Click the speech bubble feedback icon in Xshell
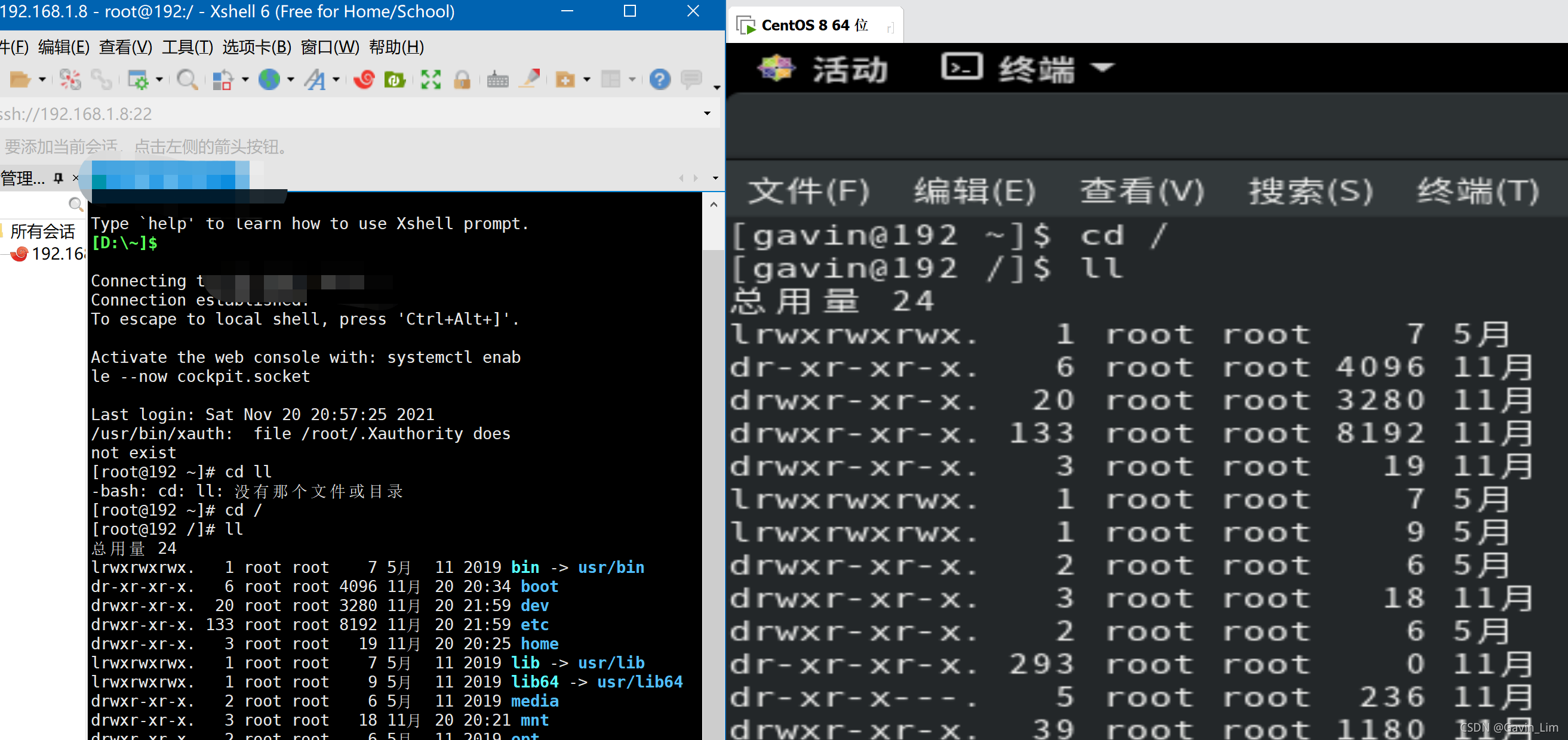The width and height of the screenshot is (1568, 740). click(x=691, y=80)
